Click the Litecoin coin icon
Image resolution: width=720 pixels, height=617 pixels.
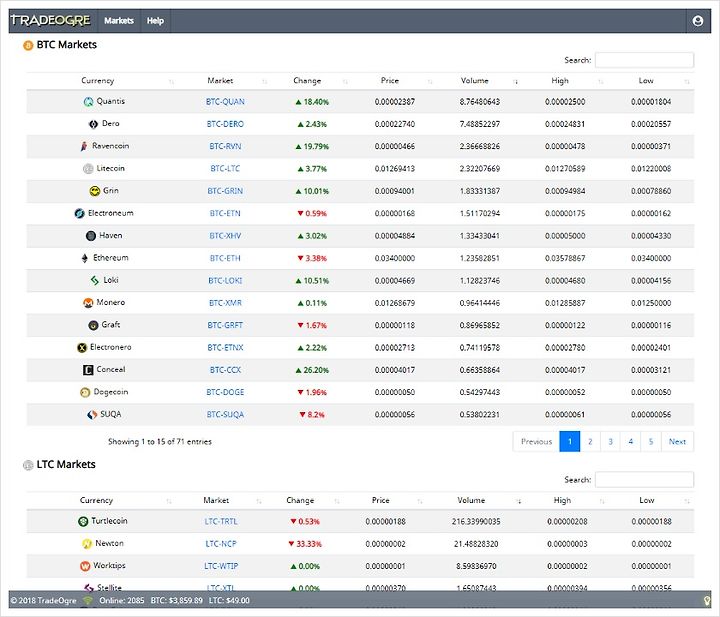(x=88, y=169)
